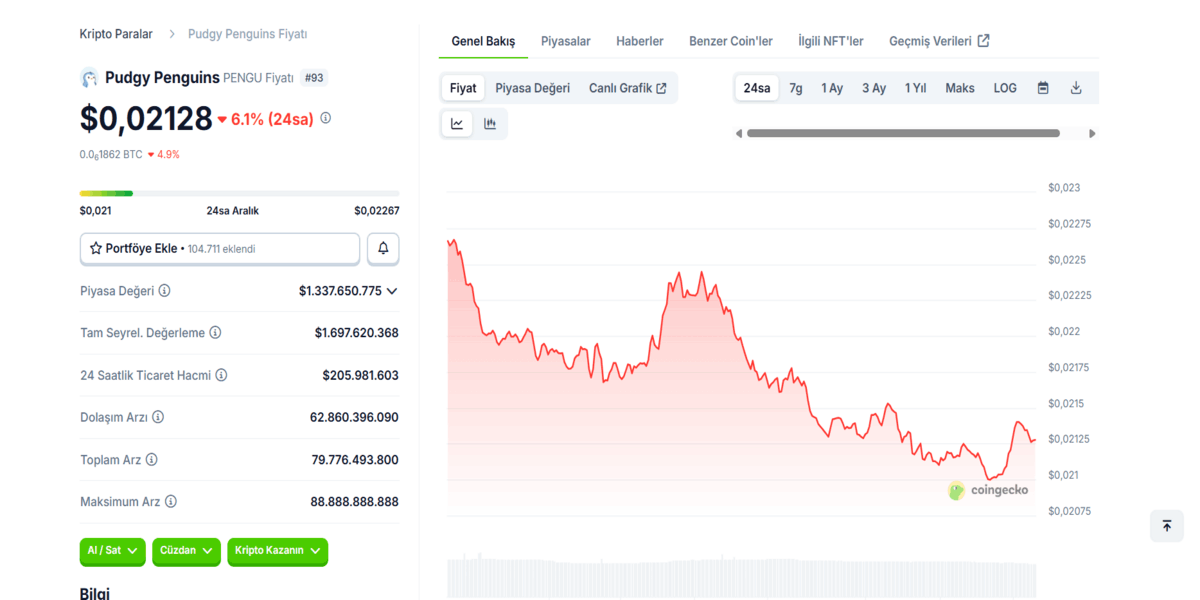Click the scroll-to-top arrow button
The height and width of the screenshot is (600, 1200).
[1166, 525]
